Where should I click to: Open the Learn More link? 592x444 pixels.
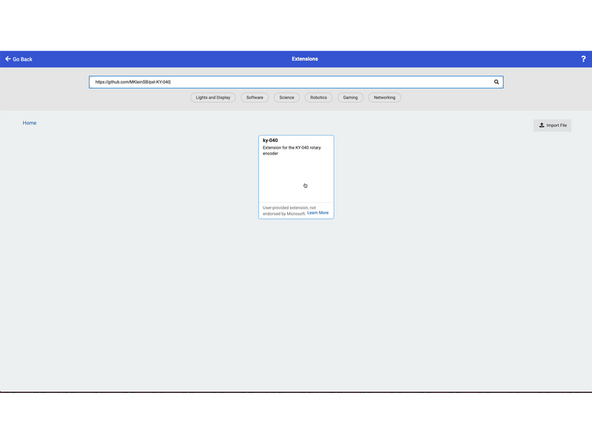(318, 213)
